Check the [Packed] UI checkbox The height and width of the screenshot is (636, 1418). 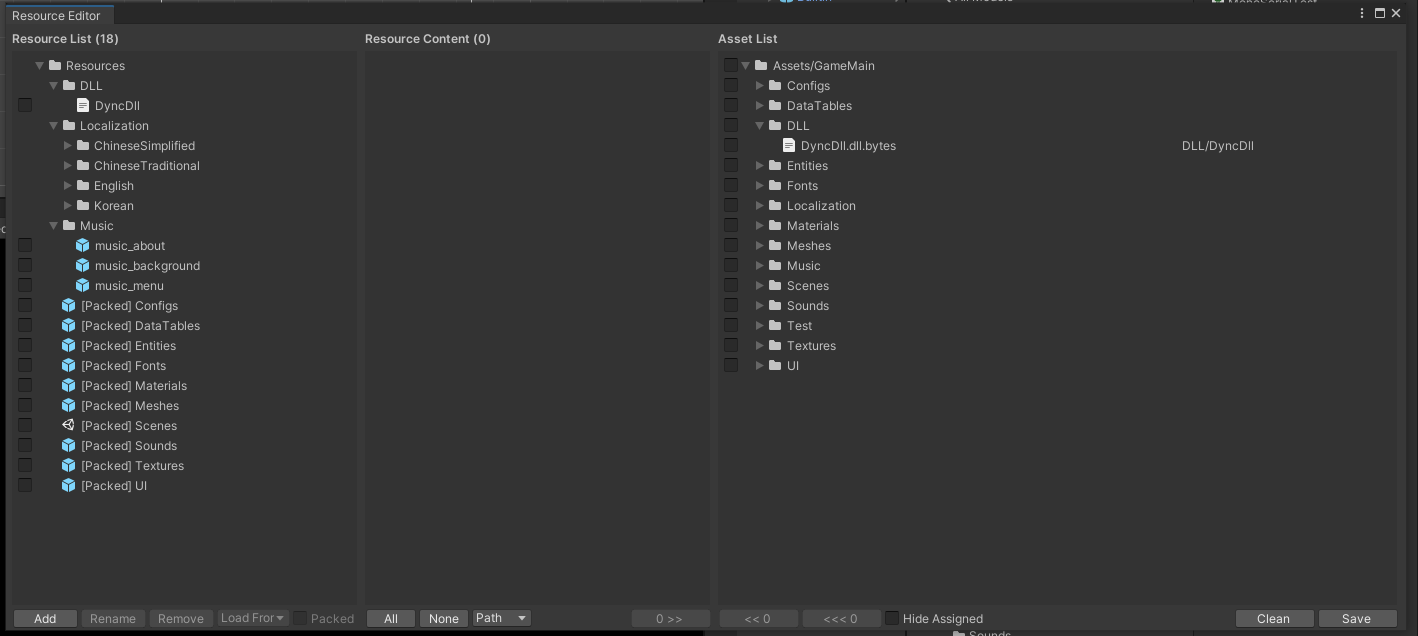(25, 485)
